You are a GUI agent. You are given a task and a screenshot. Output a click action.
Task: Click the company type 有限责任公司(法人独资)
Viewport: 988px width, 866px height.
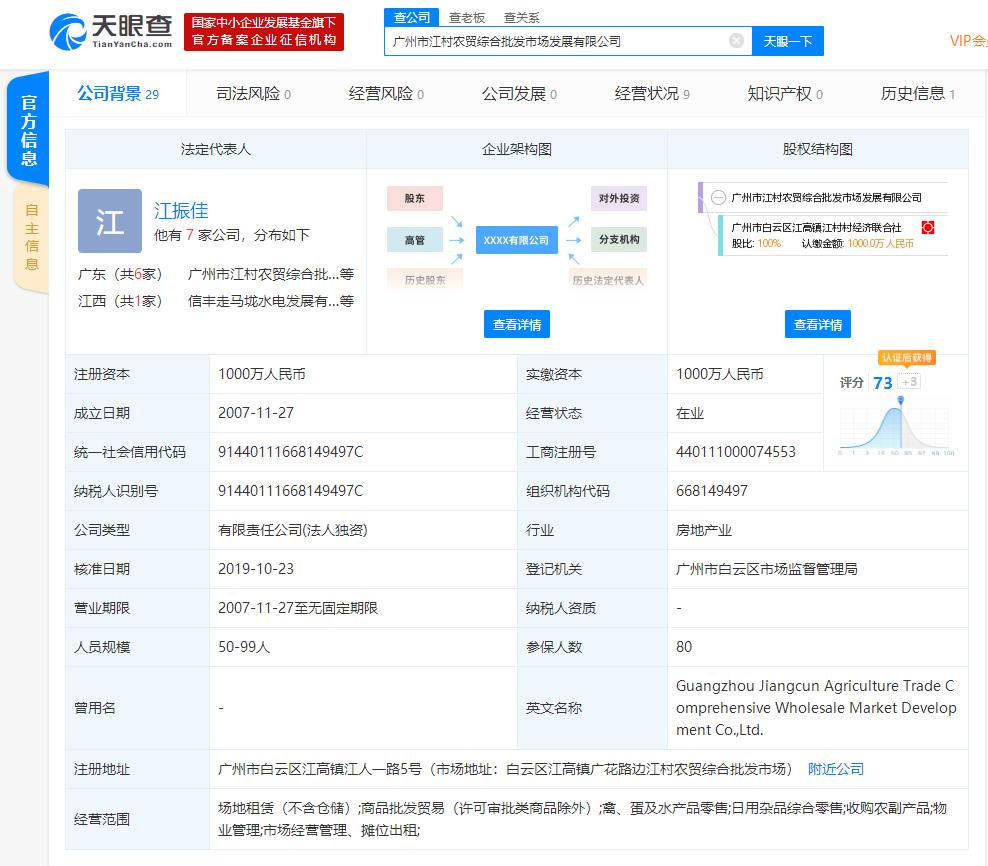point(292,530)
